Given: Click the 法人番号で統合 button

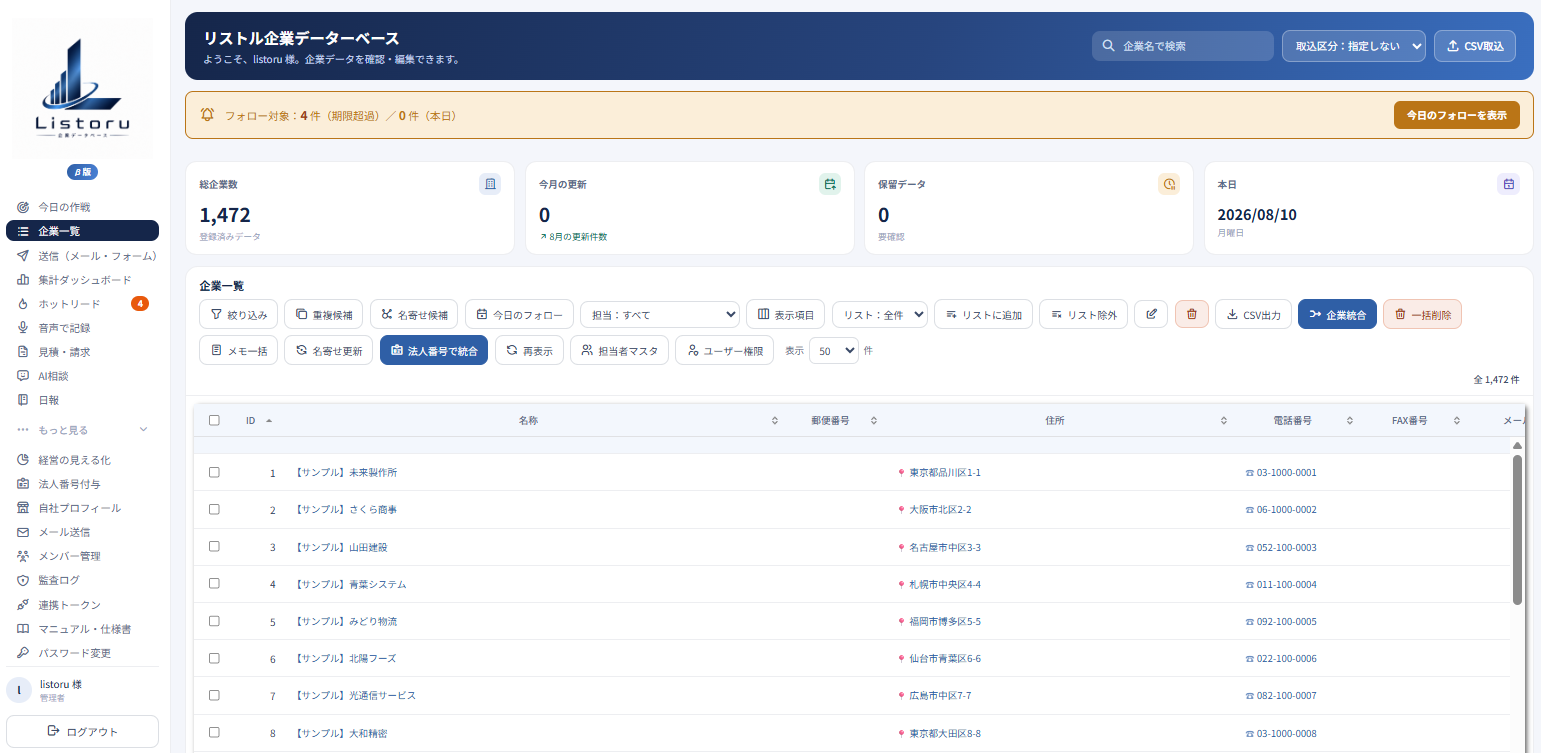Looking at the screenshot, I should tap(434, 350).
